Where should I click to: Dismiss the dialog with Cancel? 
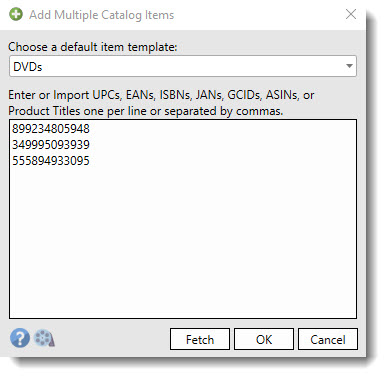click(x=328, y=339)
